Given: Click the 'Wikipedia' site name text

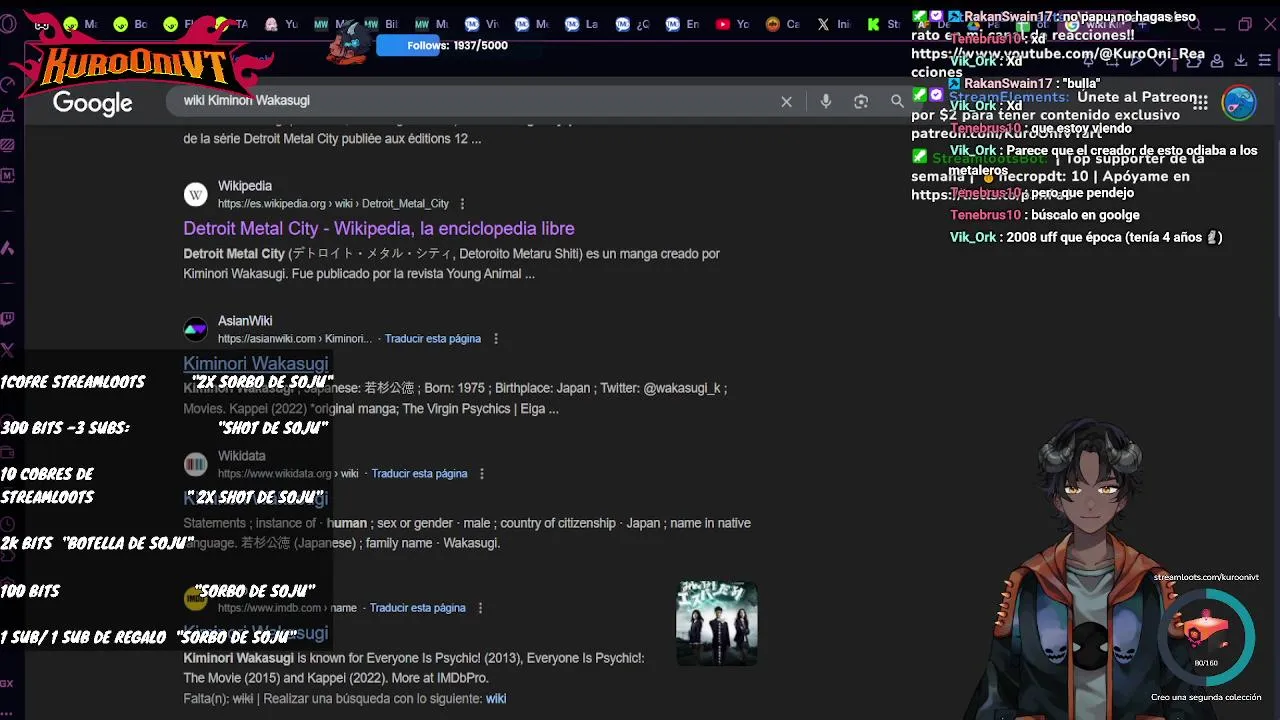Looking at the screenshot, I should pos(245,186).
